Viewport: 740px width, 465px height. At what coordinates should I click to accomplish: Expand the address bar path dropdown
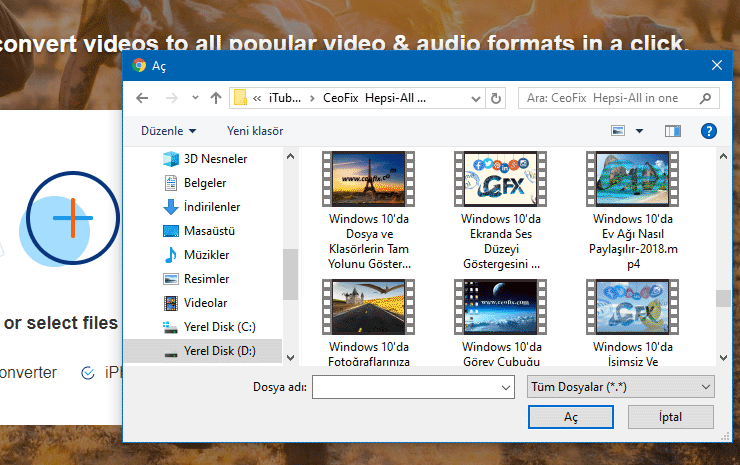[x=476, y=99]
